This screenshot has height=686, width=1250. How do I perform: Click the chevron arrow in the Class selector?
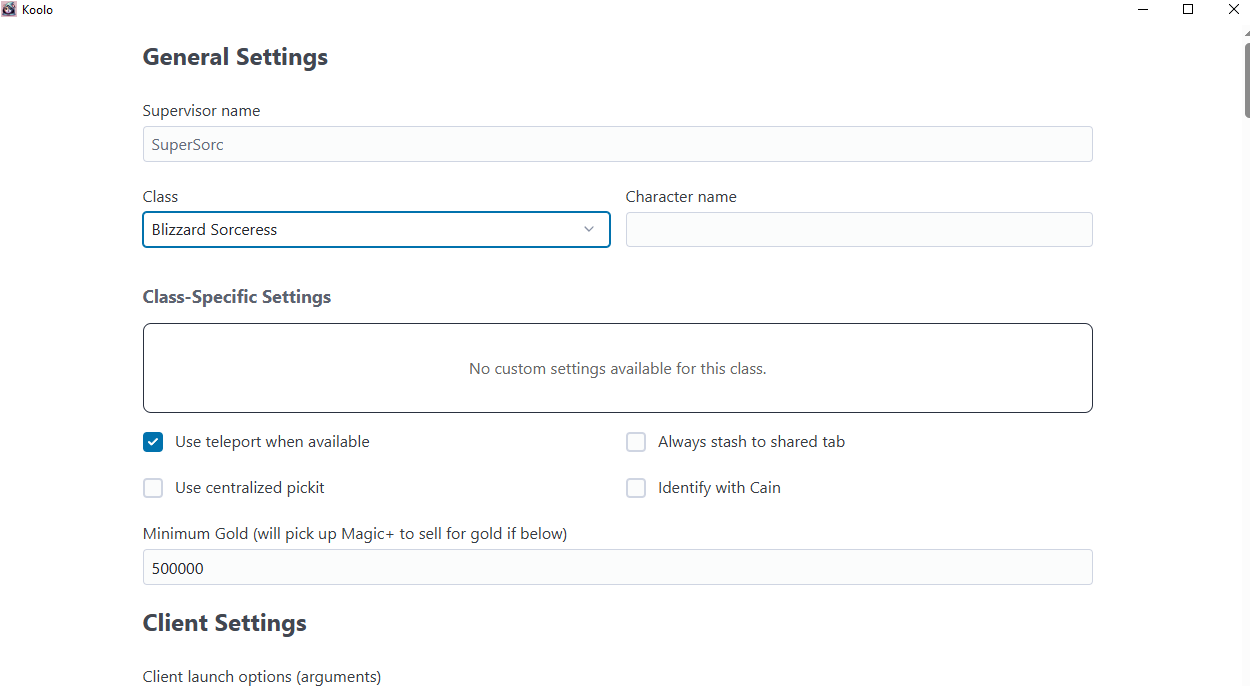[x=589, y=229]
